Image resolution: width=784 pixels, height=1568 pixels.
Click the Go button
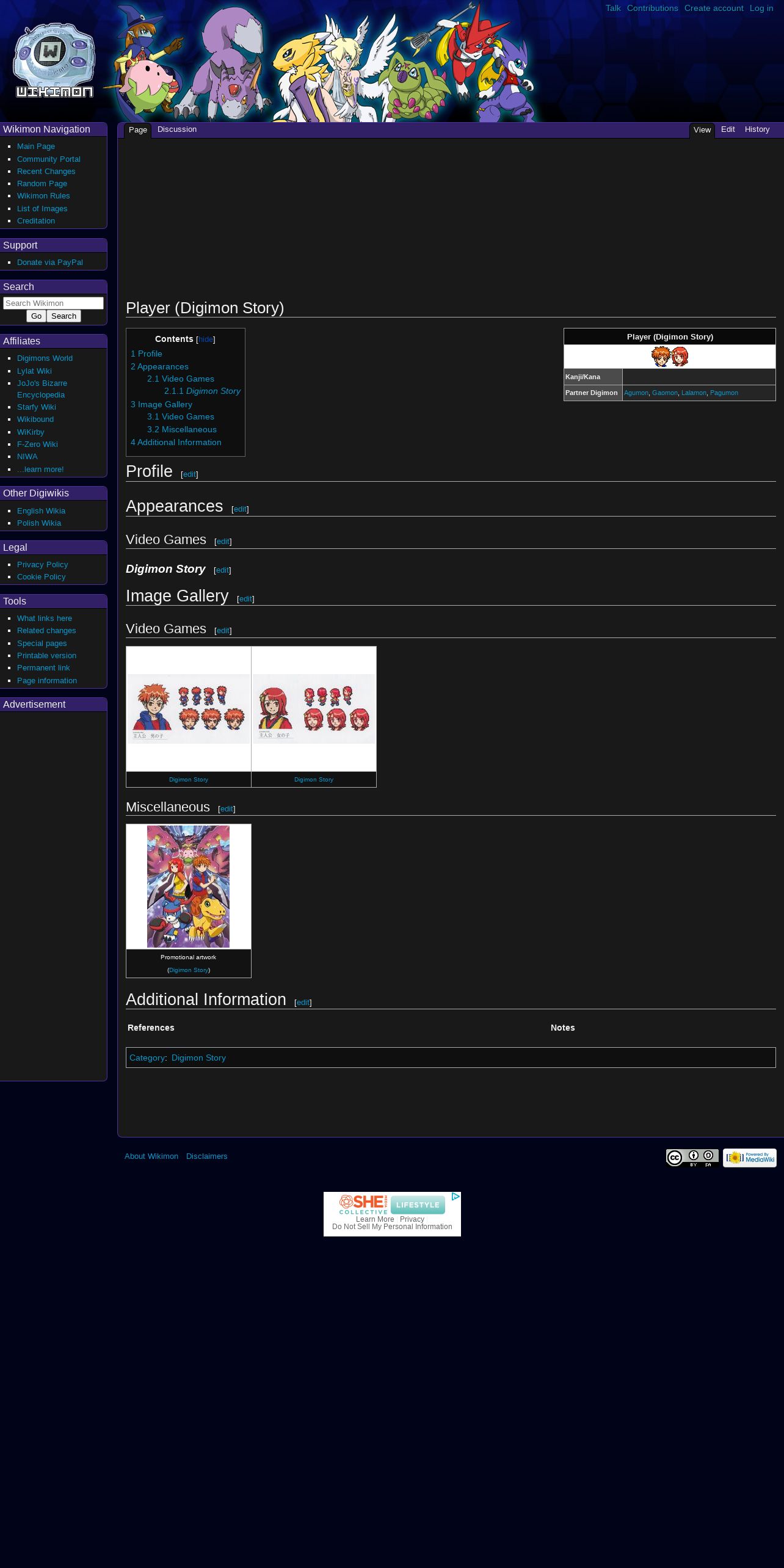click(x=36, y=316)
